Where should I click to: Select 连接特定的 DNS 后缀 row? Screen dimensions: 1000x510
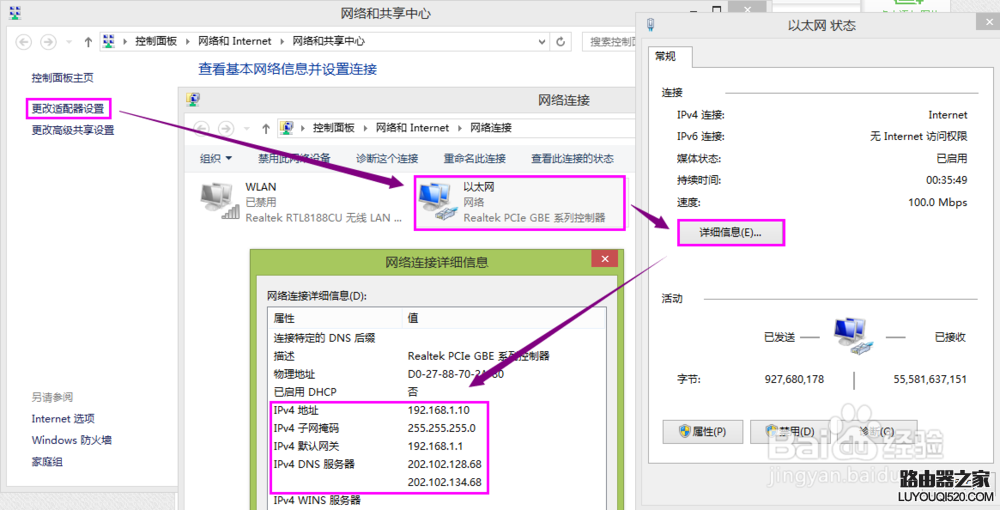(437, 338)
